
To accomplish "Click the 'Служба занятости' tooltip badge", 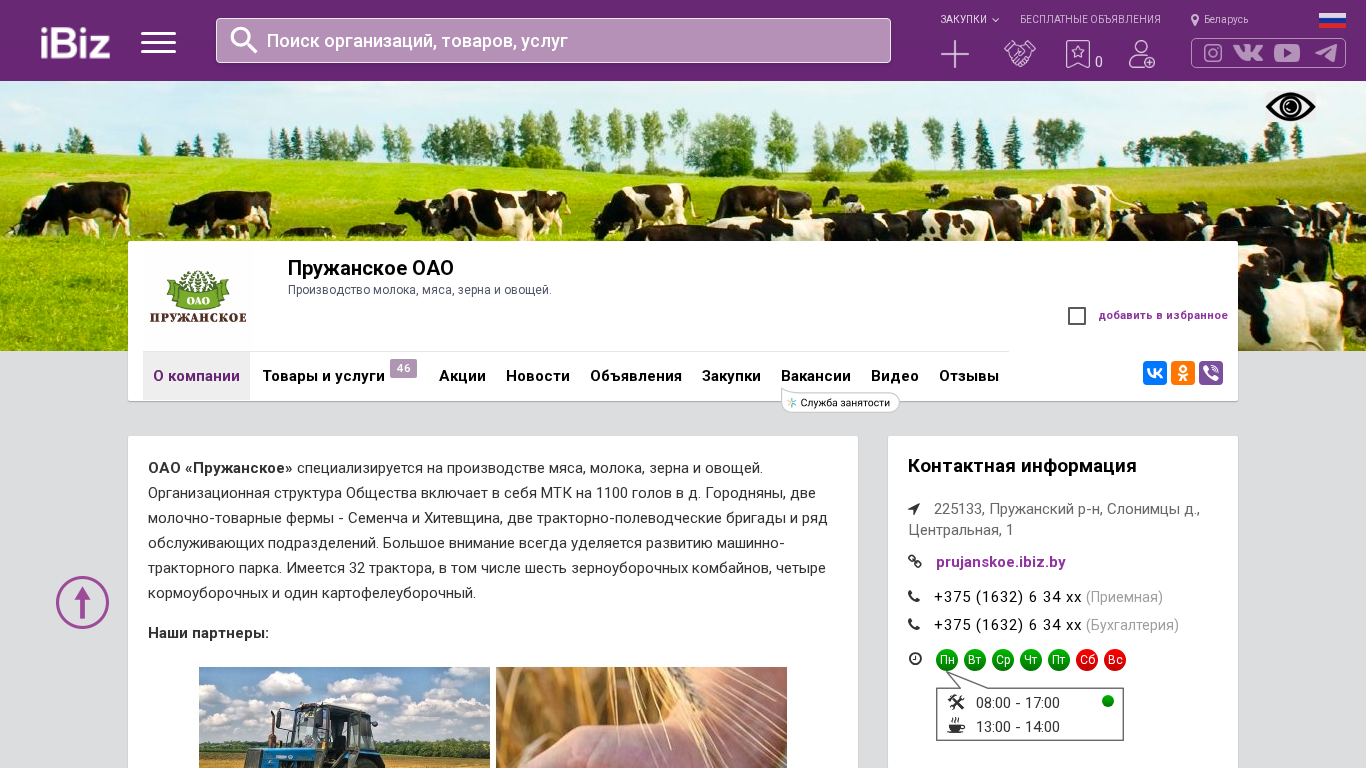I will 840,402.
